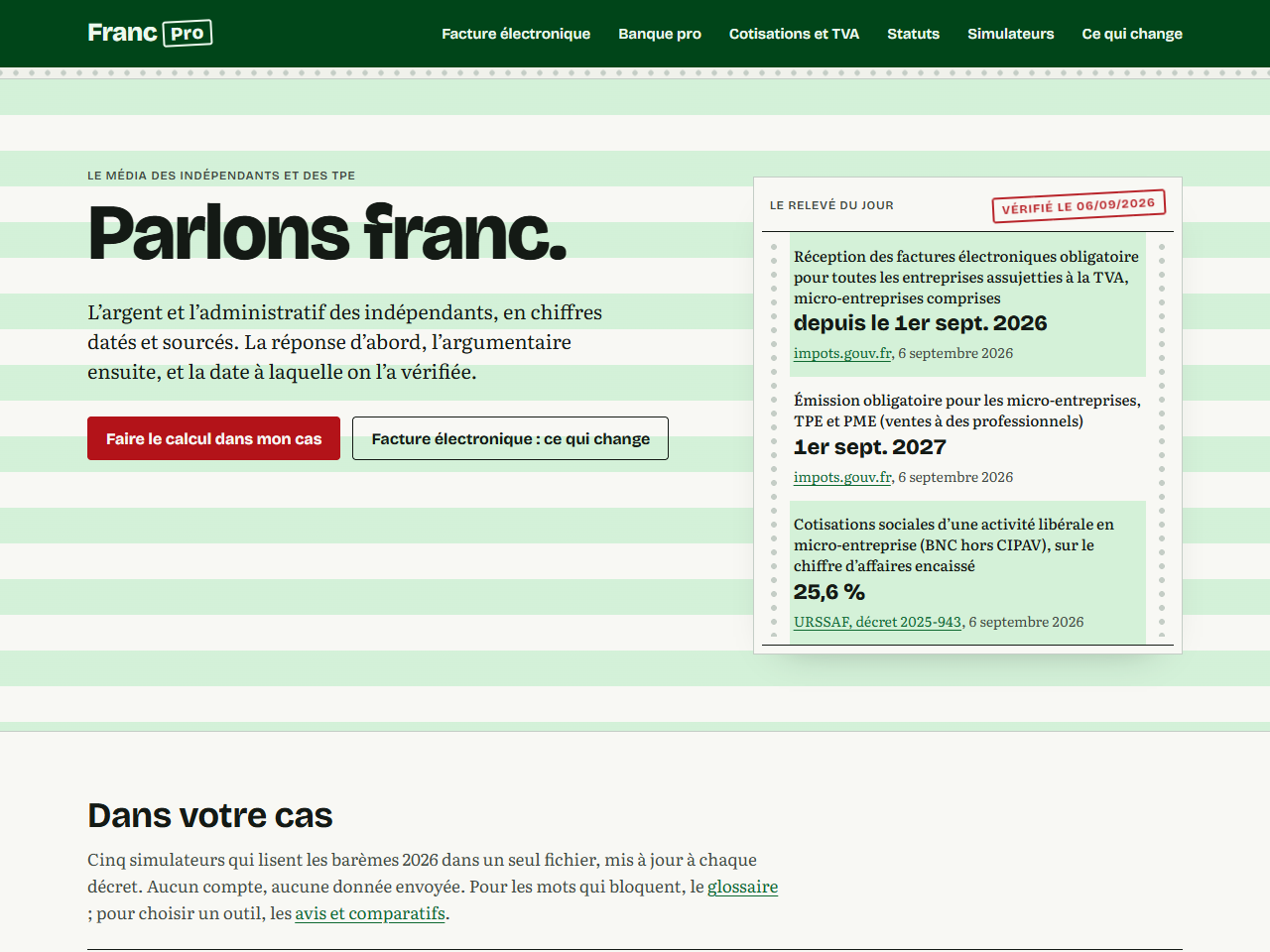The width and height of the screenshot is (1270, 952).
Task: Click the VÉRIFIÉ LE 06/09/2026 stamp
Action: [x=1079, y=205]
